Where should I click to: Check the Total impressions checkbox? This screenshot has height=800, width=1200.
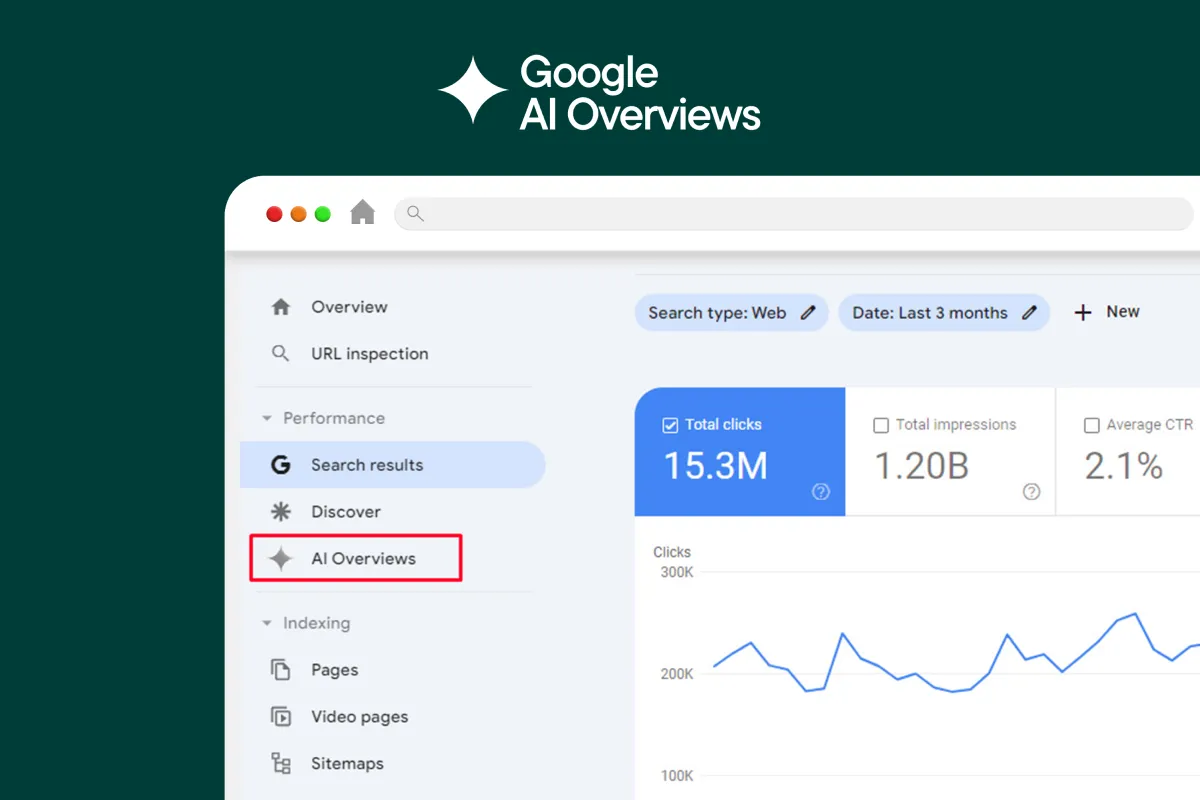881,426
